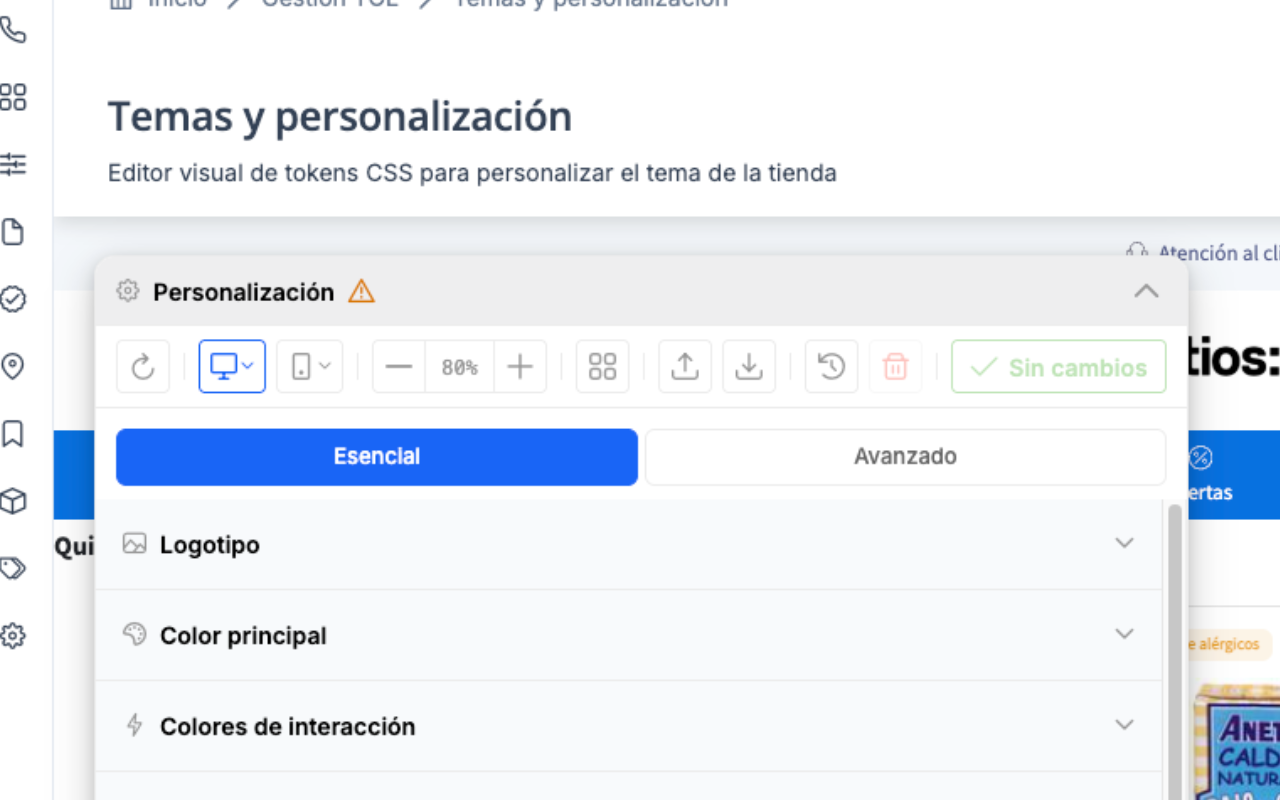Increase zoom with the plus button

520,367
